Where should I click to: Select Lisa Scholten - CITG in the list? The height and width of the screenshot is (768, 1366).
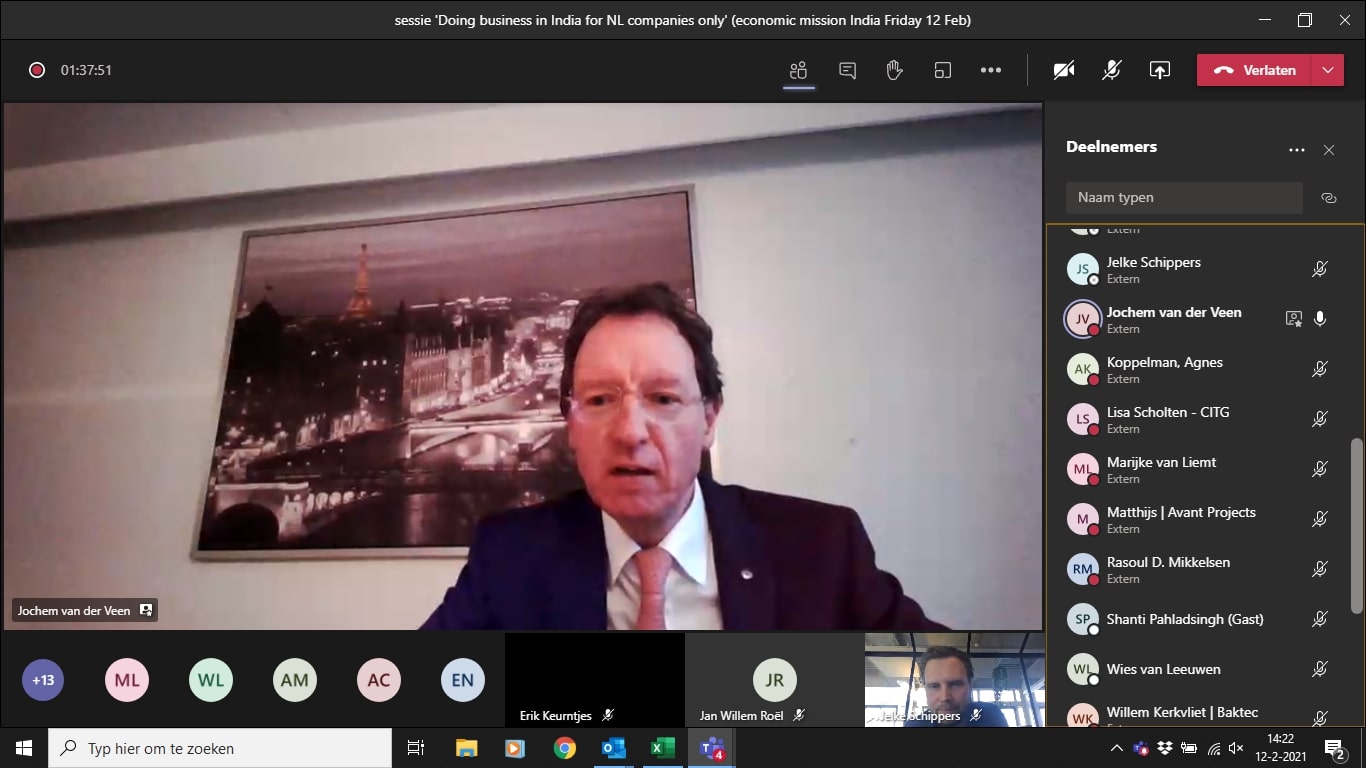[x=1167, y=419]
